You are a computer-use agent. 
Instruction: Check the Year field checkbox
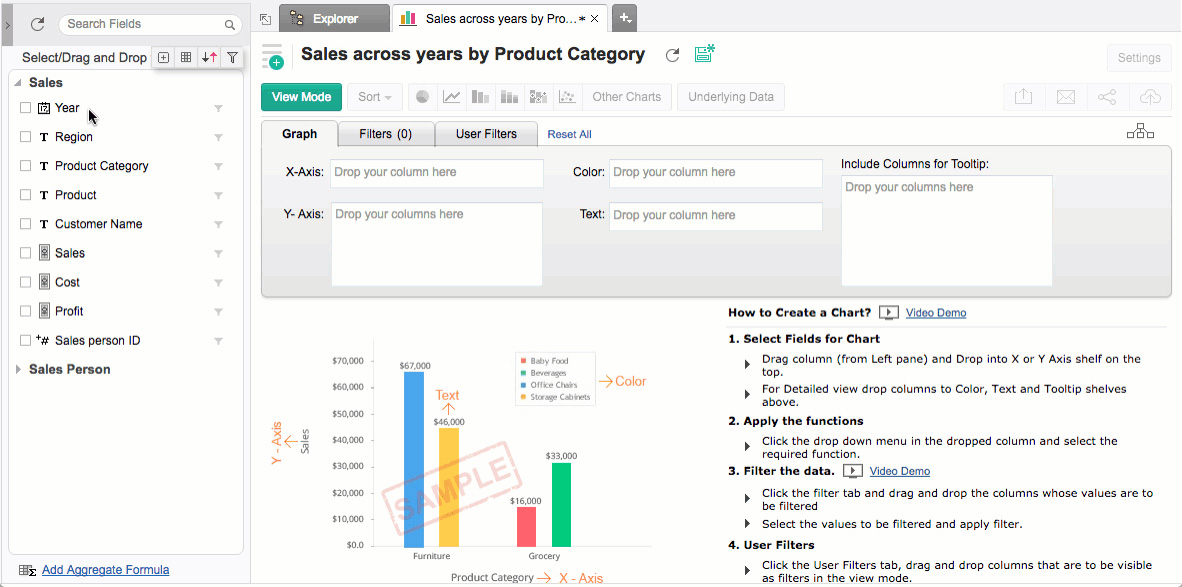26,108
